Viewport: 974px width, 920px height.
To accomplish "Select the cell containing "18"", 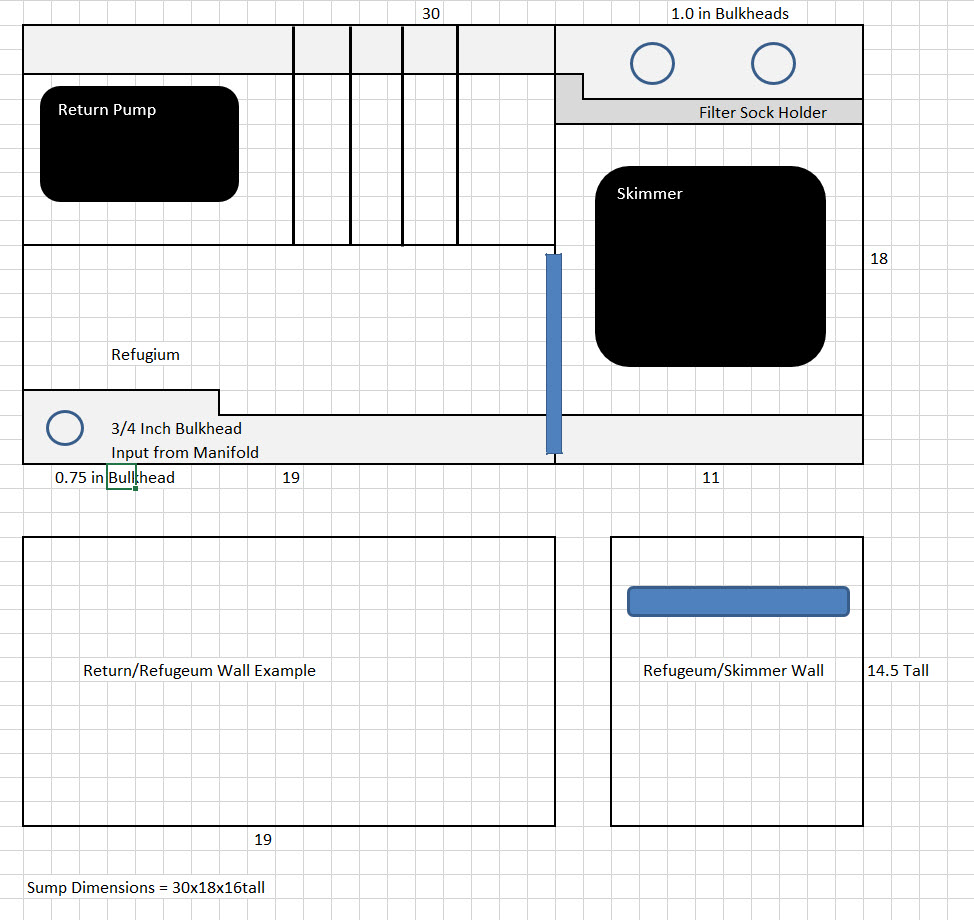I will [878, 259].
